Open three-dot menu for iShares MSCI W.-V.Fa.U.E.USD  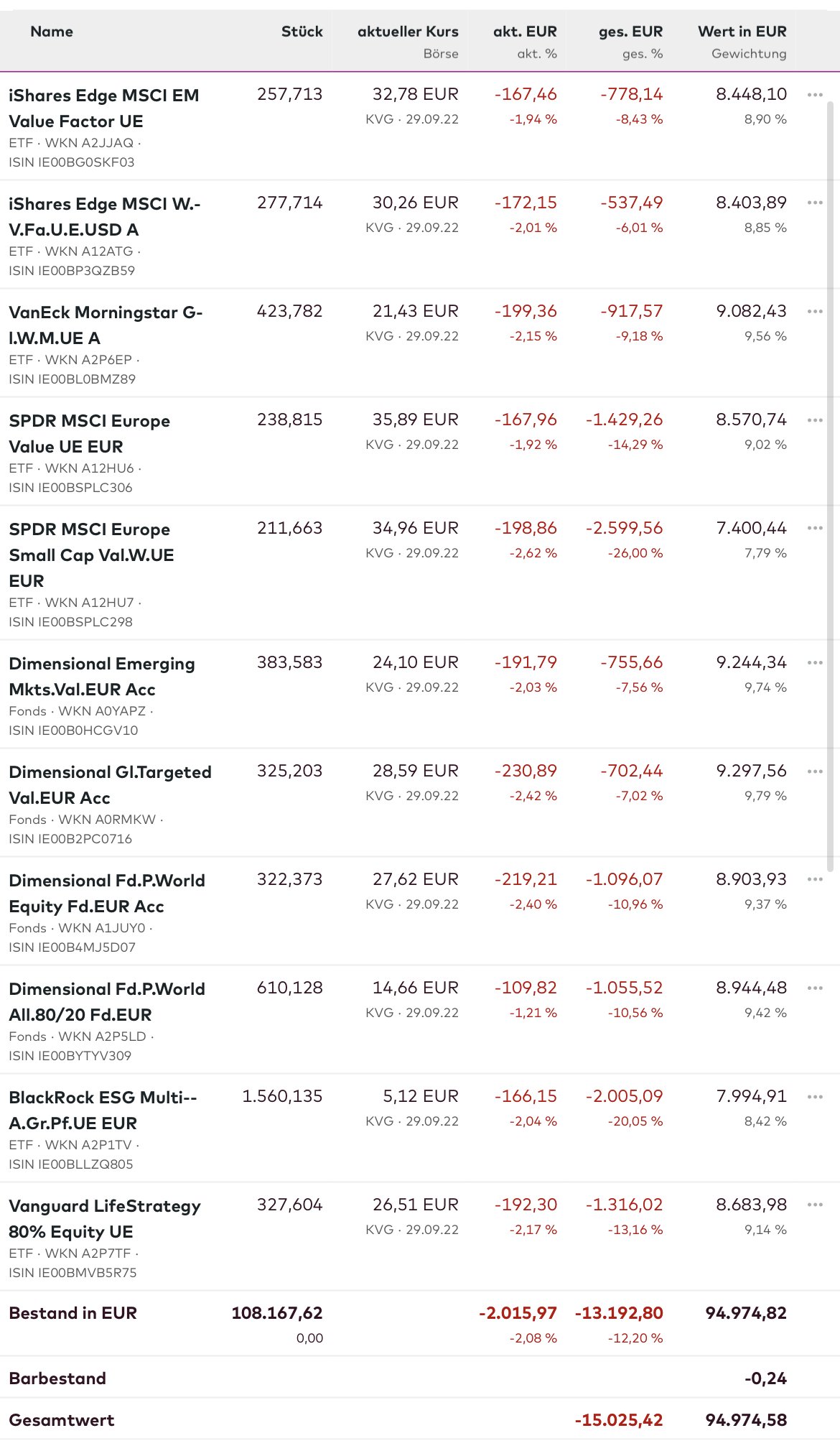click(x=815, y=203)
